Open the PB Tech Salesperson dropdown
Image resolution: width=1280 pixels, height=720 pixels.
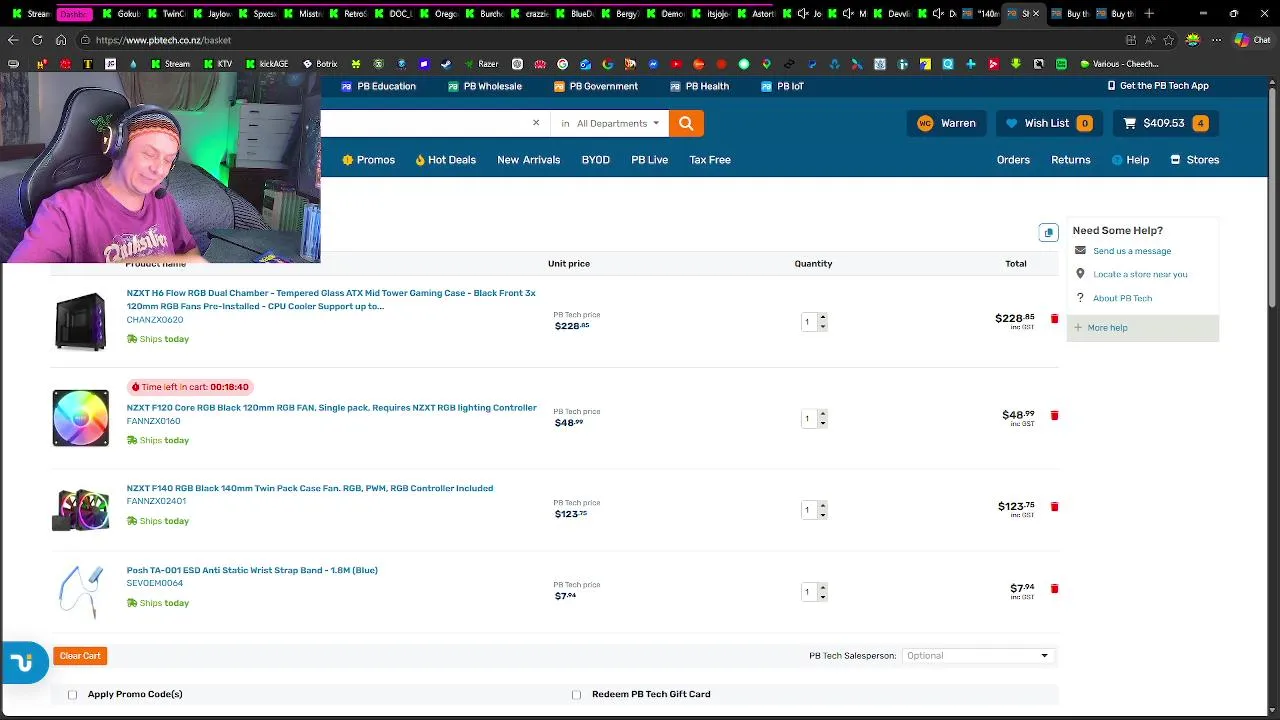pos(976,656)
